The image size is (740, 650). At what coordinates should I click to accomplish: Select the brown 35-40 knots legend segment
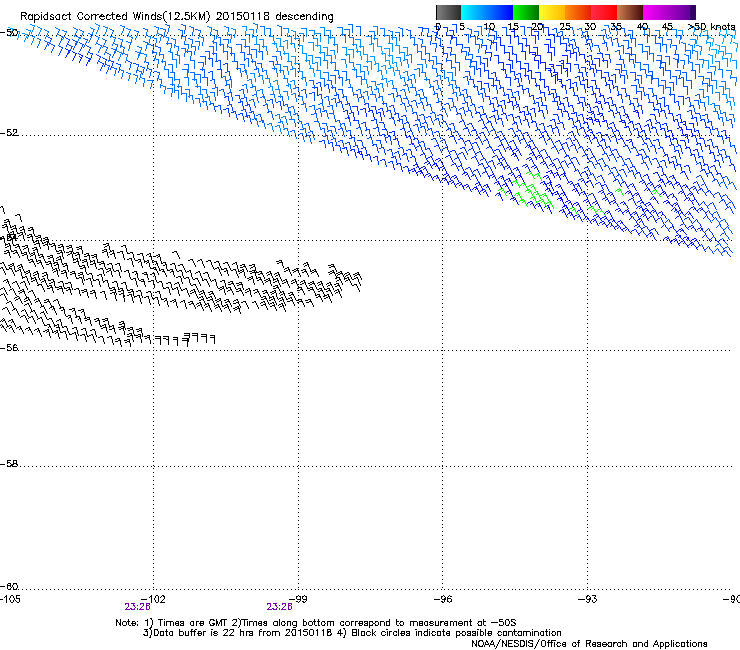[x=630, y=12]
